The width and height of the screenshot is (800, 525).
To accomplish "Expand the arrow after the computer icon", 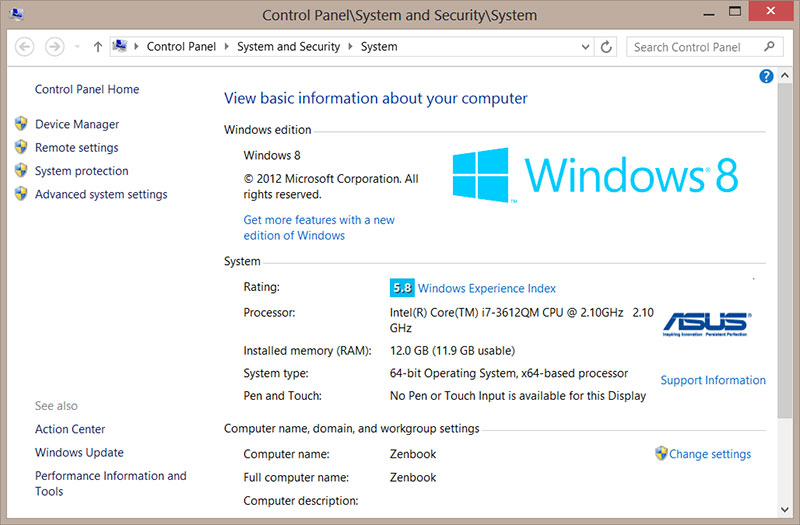I will tap(136, 46).
